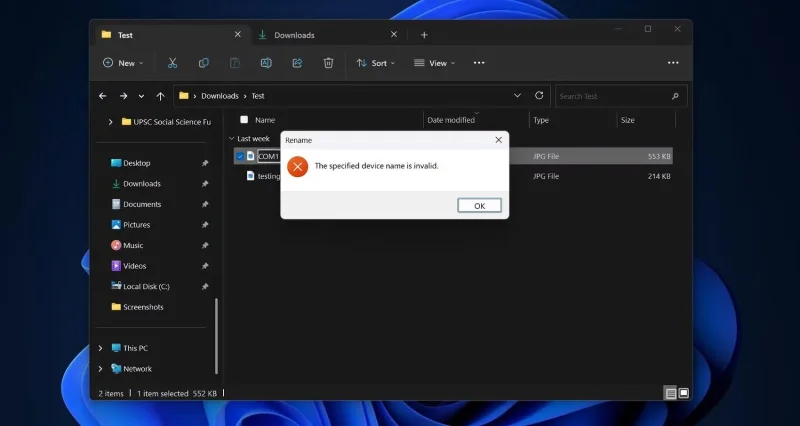The height and width of the screenshot is (426, 800).
Task: Click the Share icon in toolbar
Action: (297, 63)
